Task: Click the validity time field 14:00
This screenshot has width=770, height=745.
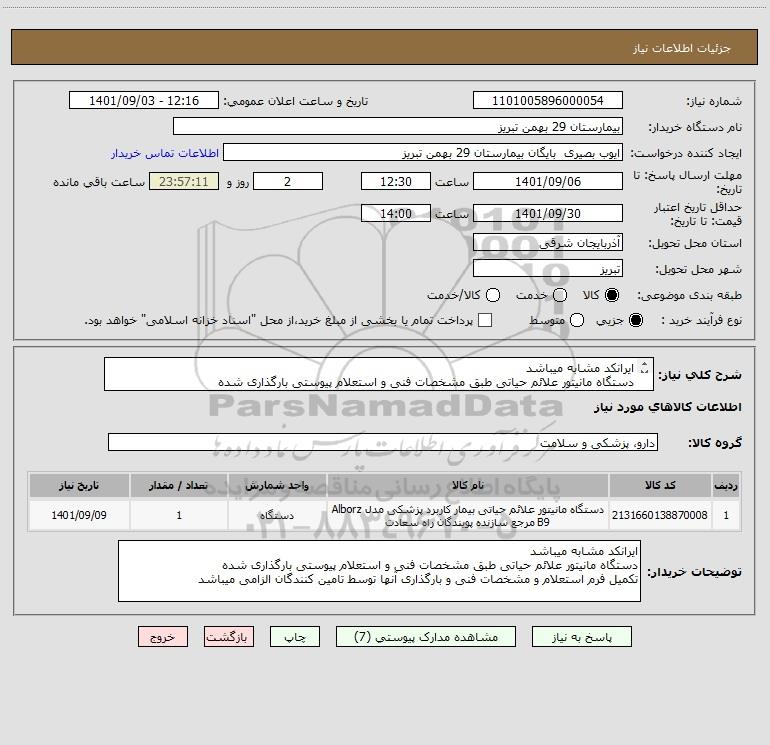Action: point(396,214)
